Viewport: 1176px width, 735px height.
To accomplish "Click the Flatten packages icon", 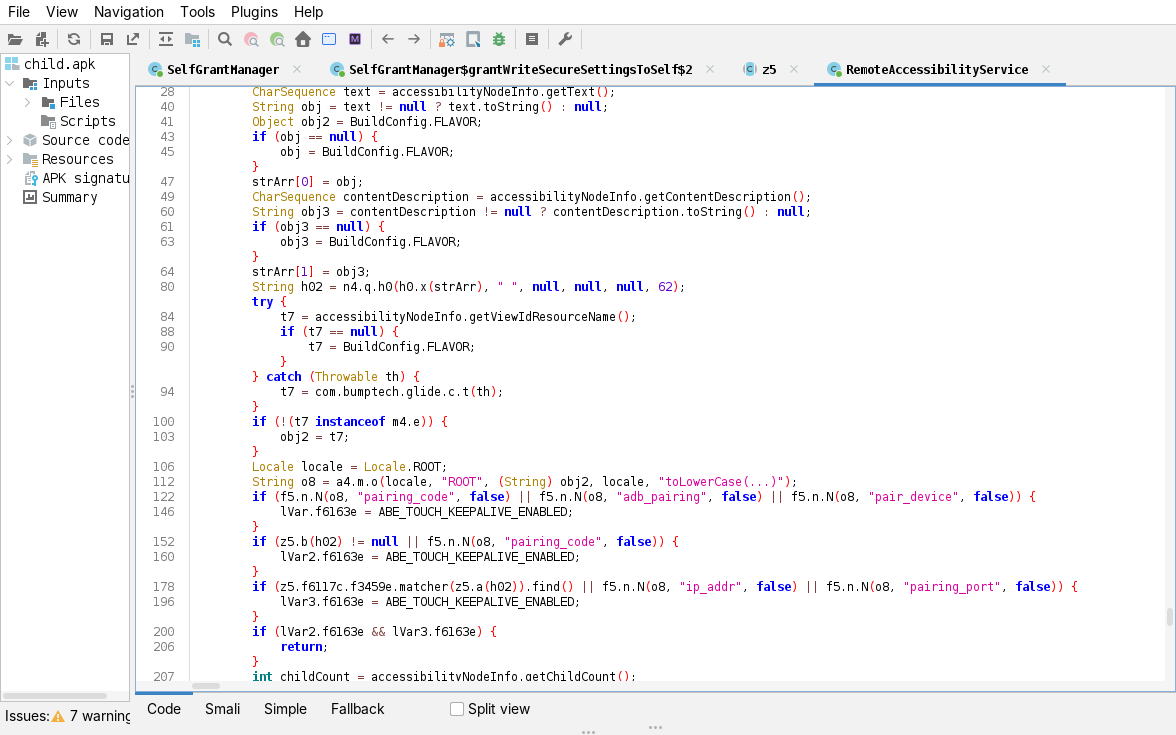I will 193,39.
